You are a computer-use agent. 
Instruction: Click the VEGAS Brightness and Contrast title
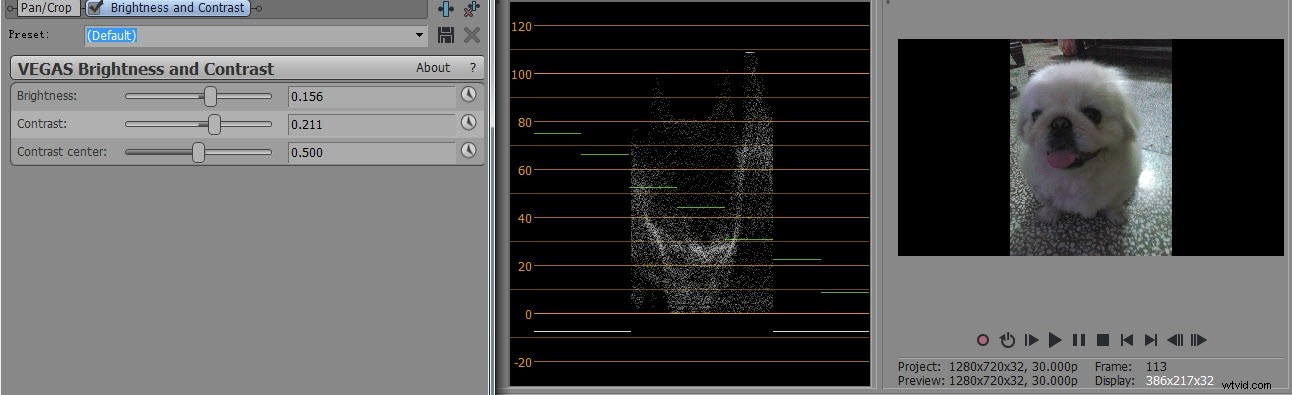click(x=146, y=69)
